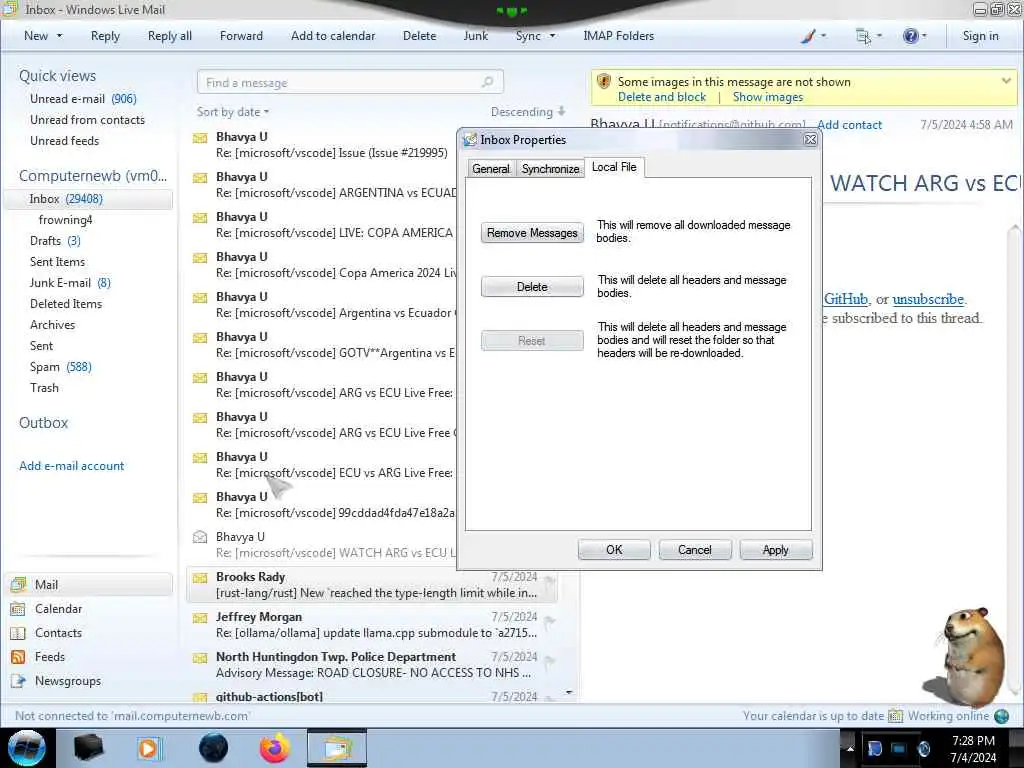Image resolution: width=1024 pixels, height=768 pixels.
Task: Open dropdown arrow next to menus icon
Action: (x=879, y=36)
